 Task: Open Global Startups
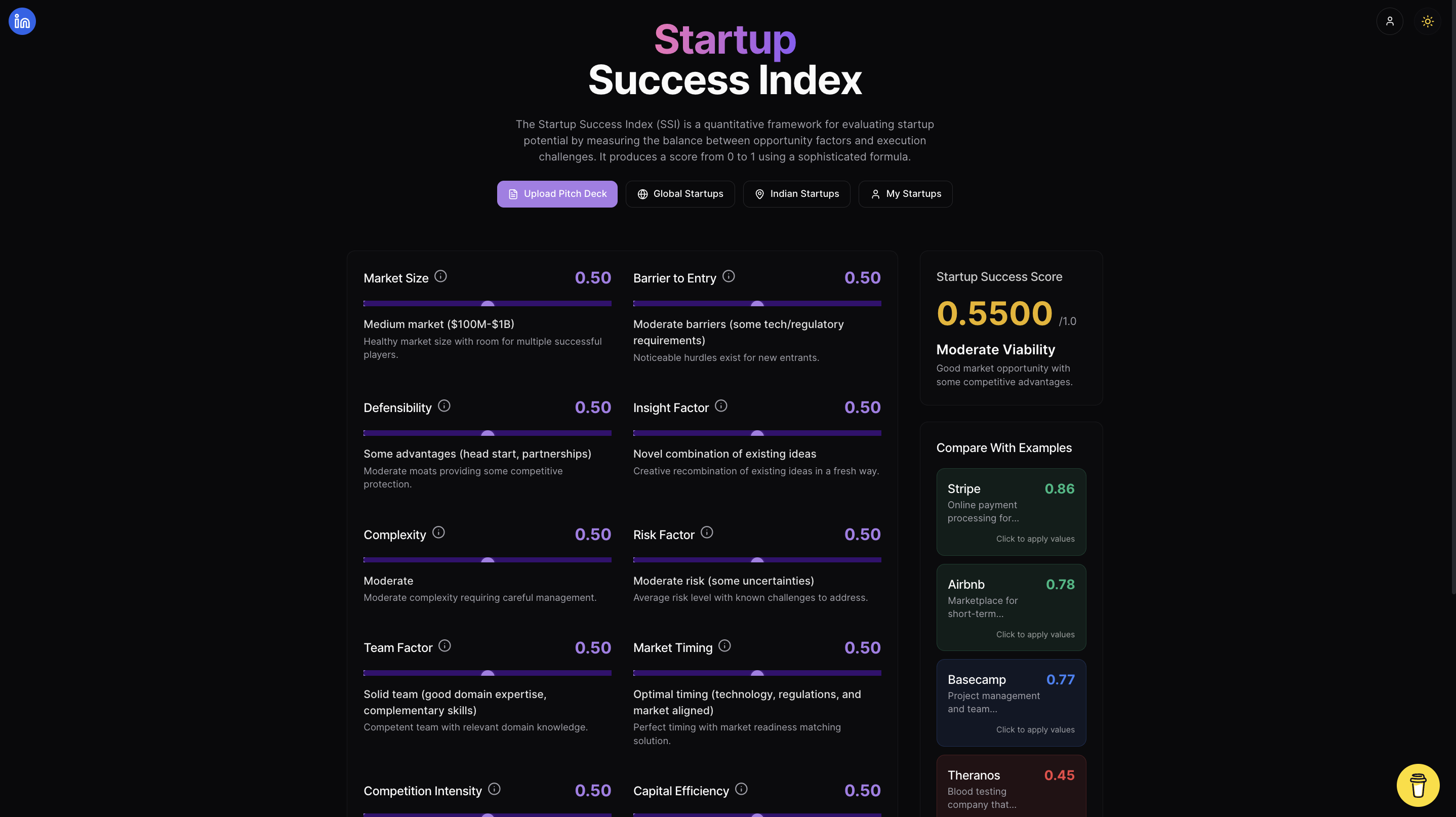click(680, 194)
